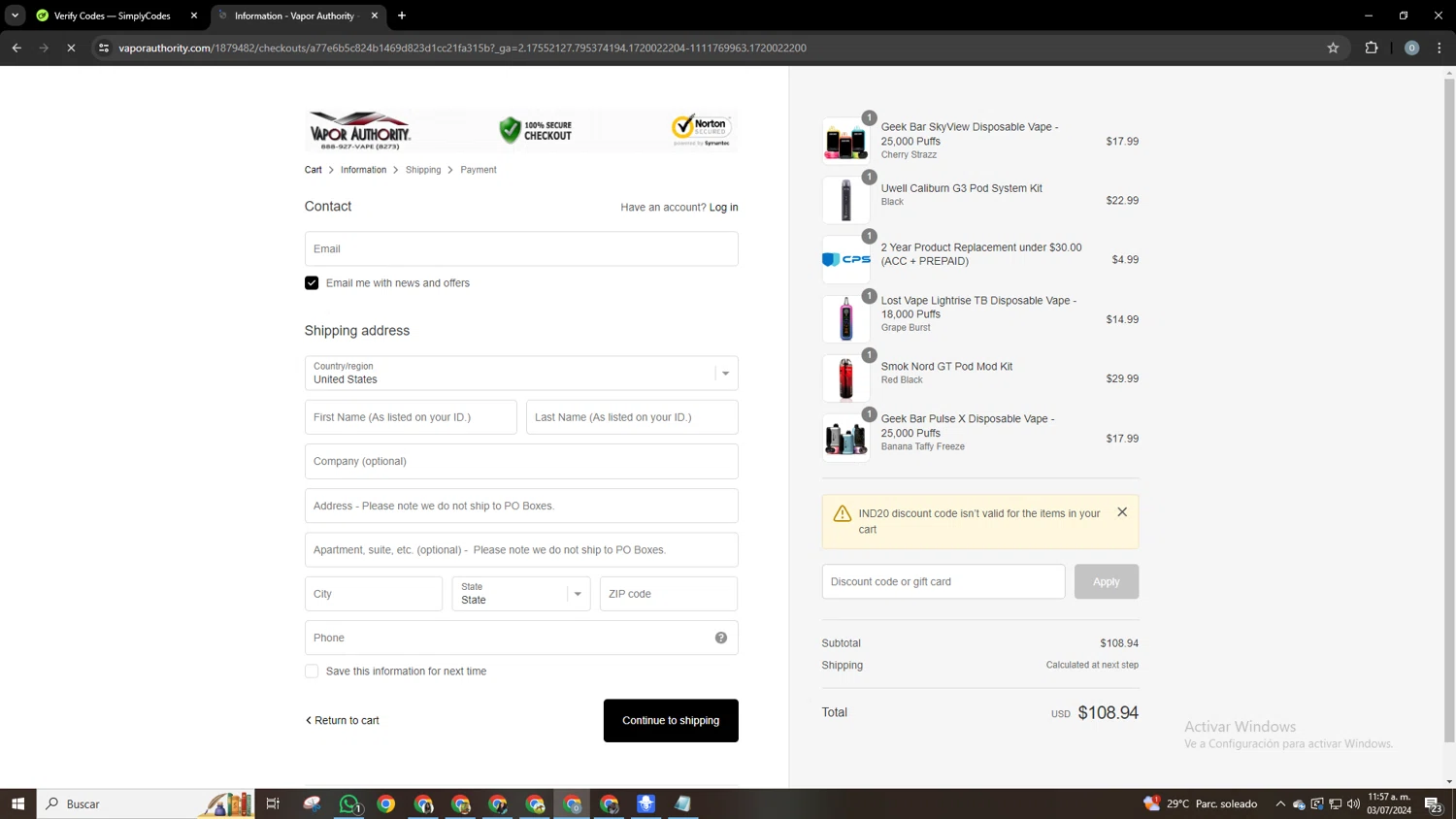Screen dimensions: 1456x819
Task: Open the network icon in system tray
Action: [x=1336, y=803]
